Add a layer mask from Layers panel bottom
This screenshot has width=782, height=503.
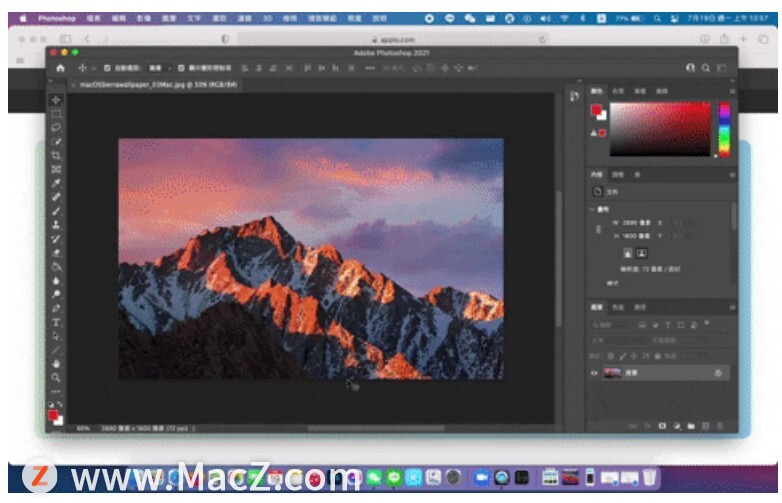tap(662, 426)
